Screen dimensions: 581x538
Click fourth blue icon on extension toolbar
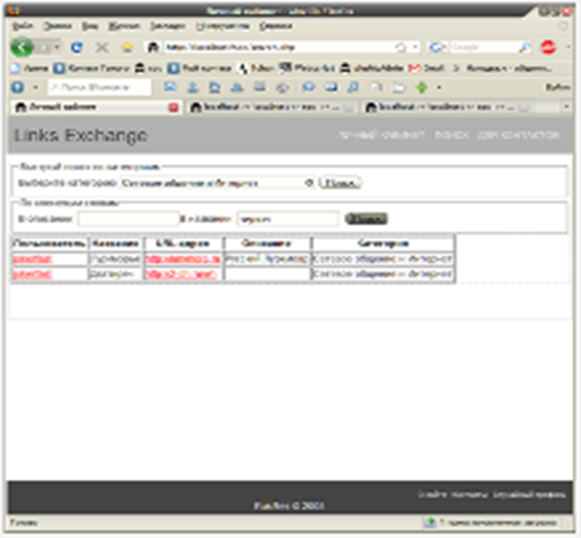point(237,87)
